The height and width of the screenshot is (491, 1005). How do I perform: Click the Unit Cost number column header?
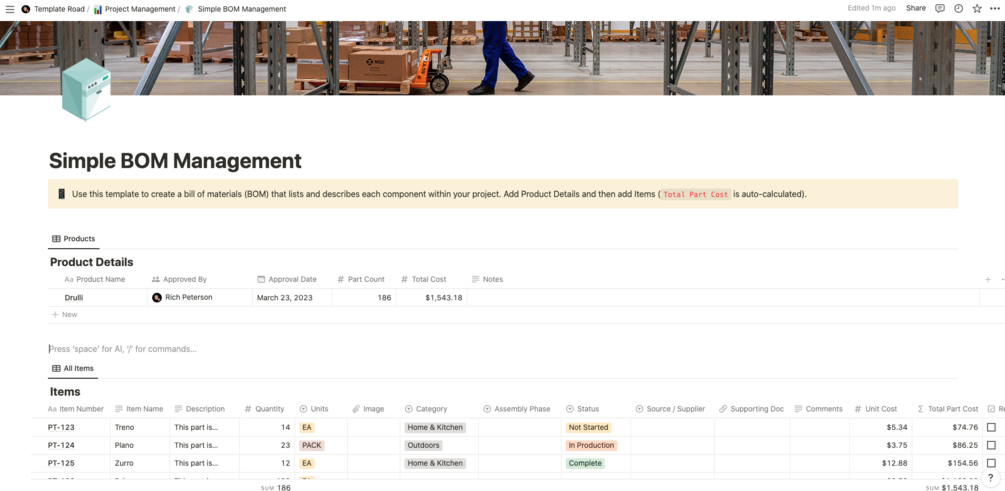click(x=876, y=409)
